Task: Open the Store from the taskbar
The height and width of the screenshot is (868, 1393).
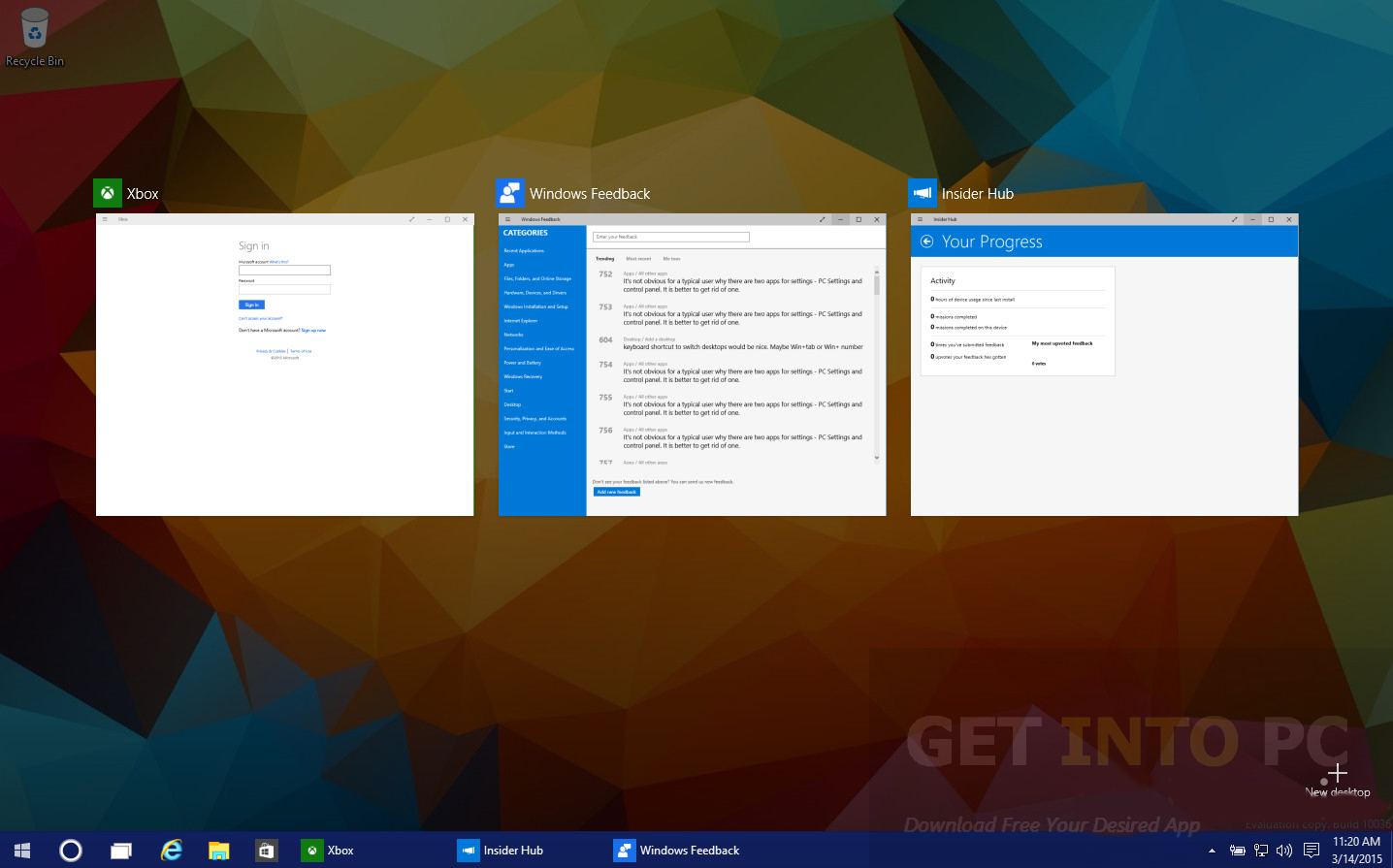Action: (x=266, y=851)
